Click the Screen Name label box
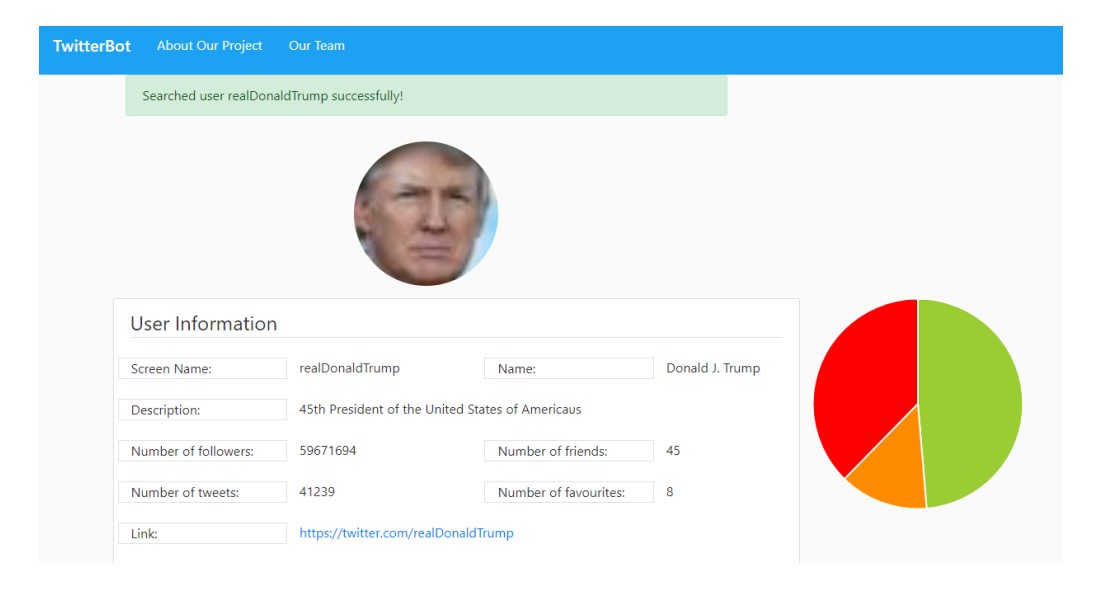 202,368
